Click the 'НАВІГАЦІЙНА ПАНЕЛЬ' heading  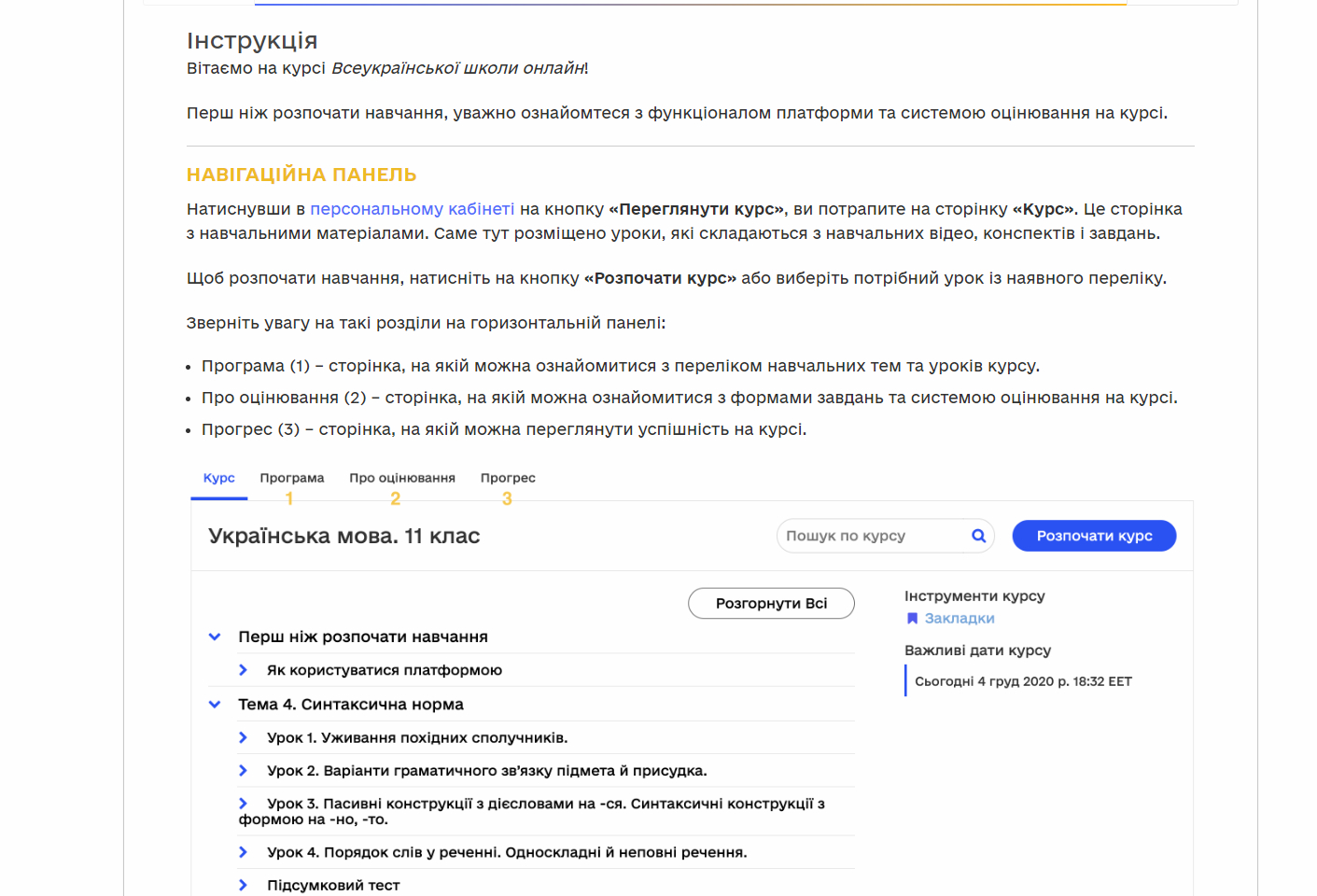[301, 175]
